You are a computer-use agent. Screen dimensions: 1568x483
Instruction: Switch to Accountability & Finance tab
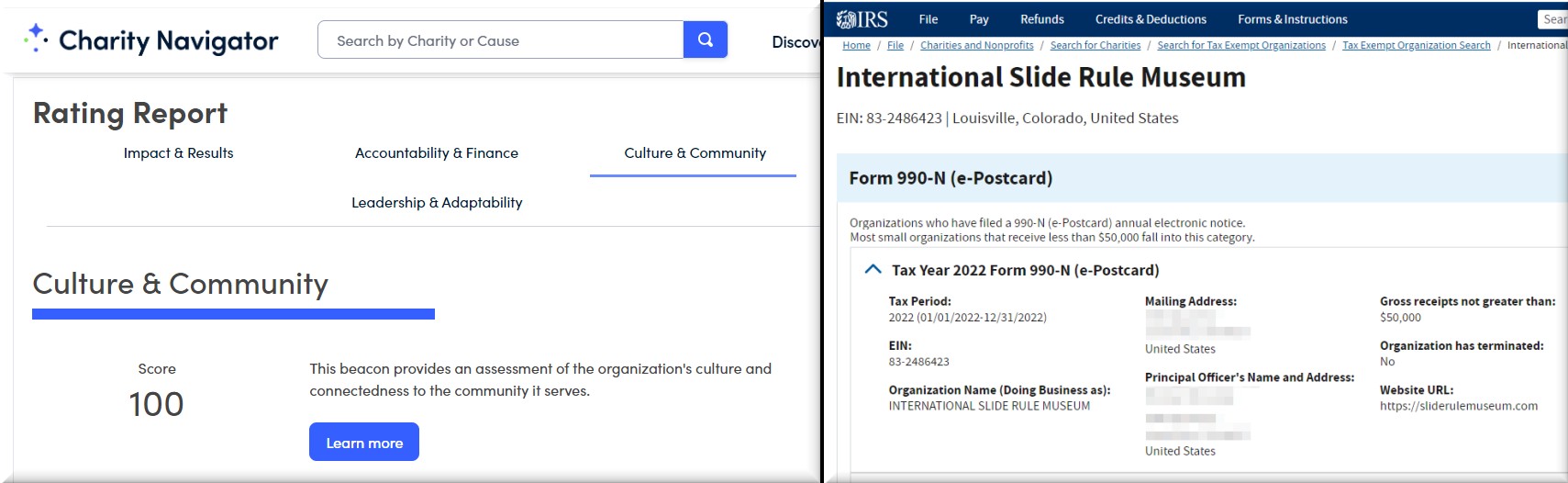(436, 153)
